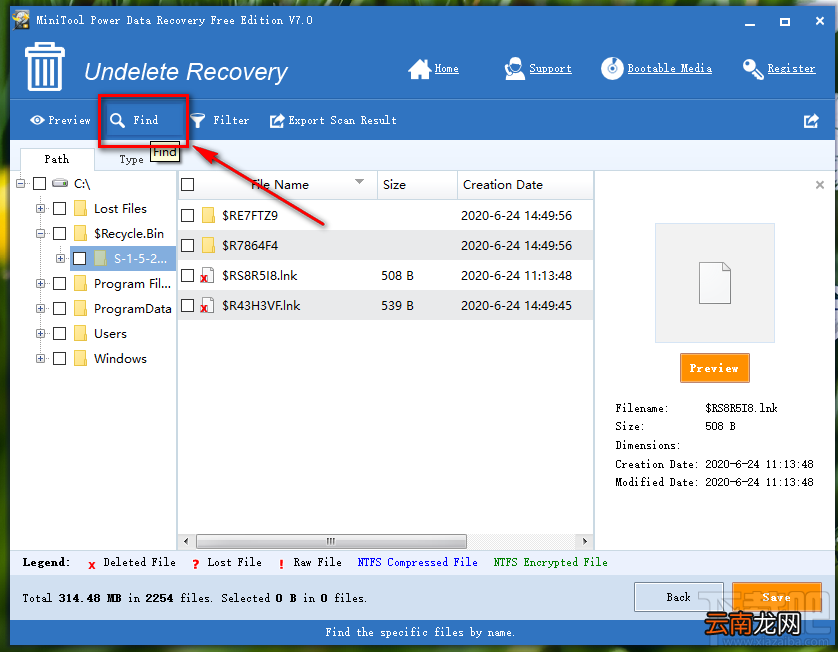The height and width of the screenshot is (652, 838).
Task: Click the $RS8R5I8.lnk deleted file icon
Action: pos(207,275)
